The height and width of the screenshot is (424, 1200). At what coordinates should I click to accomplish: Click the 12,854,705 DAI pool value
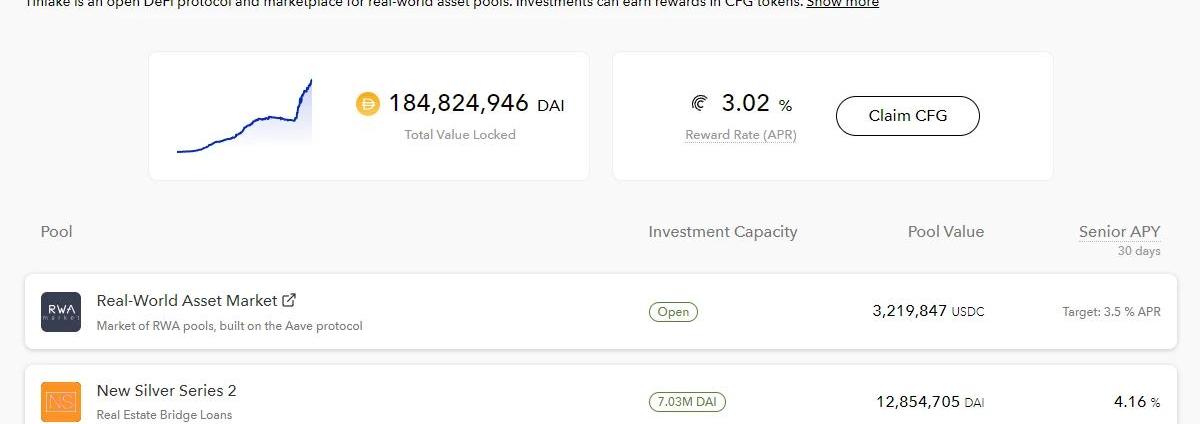(x=930, y=402)
